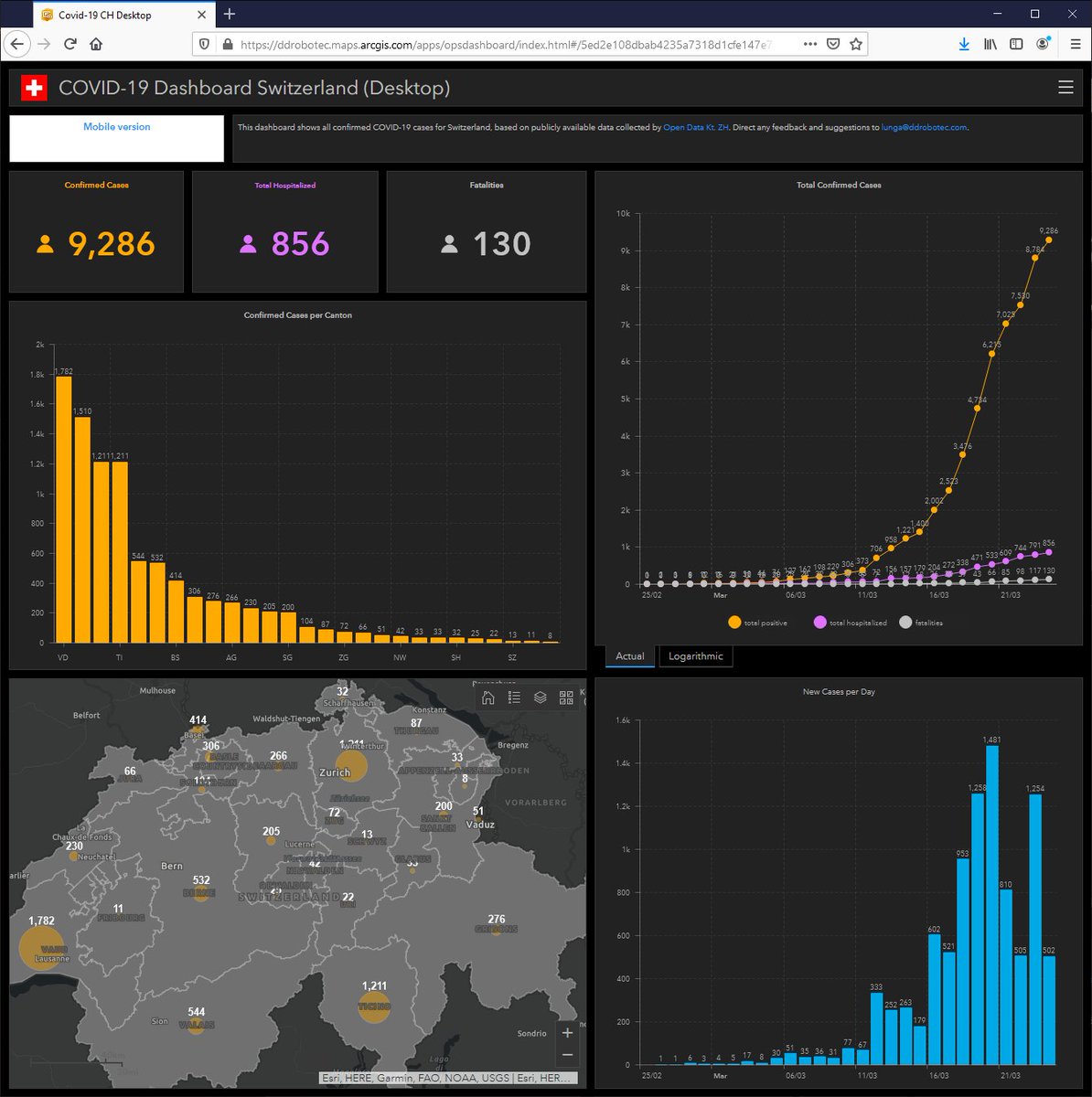This screenshot has width=1092, height=1097.
Task: Switch to the Logarithmic chart tab
Action: click(695, 655)
